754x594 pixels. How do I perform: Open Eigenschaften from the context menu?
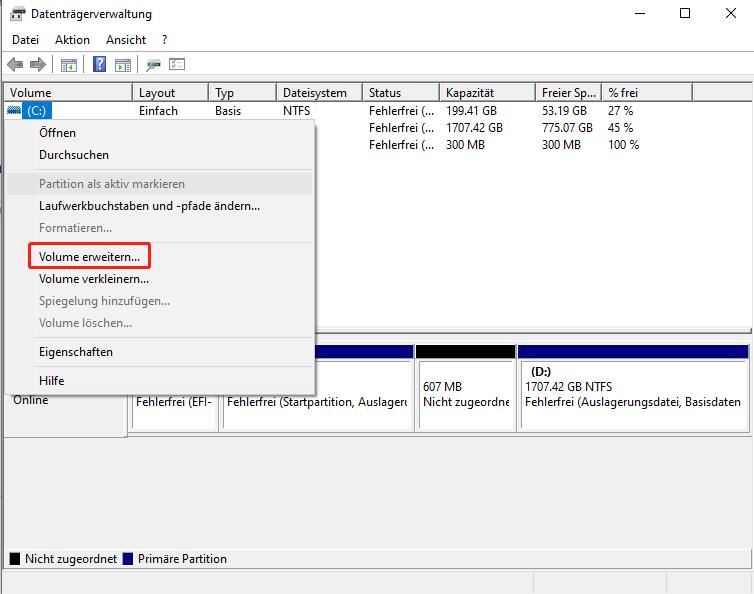(160, 352)
